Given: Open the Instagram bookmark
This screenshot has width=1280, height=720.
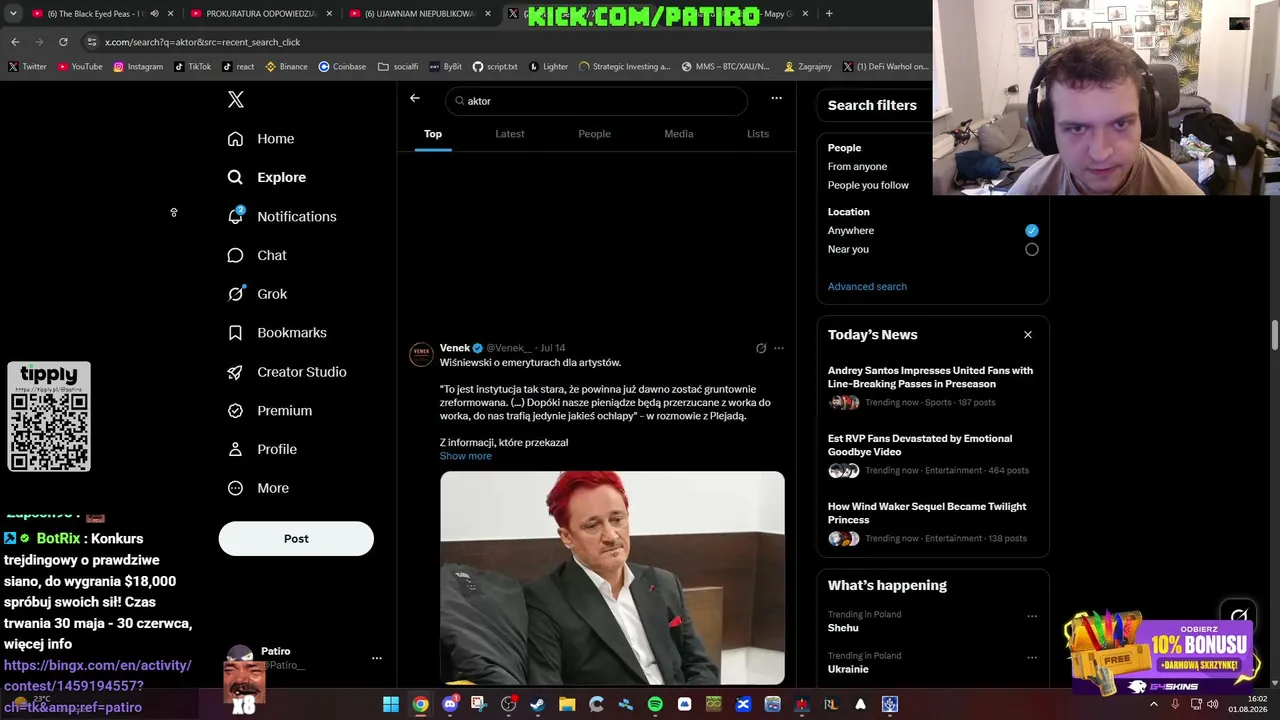Looking at the screenshot, I should (x=138, y=67).
